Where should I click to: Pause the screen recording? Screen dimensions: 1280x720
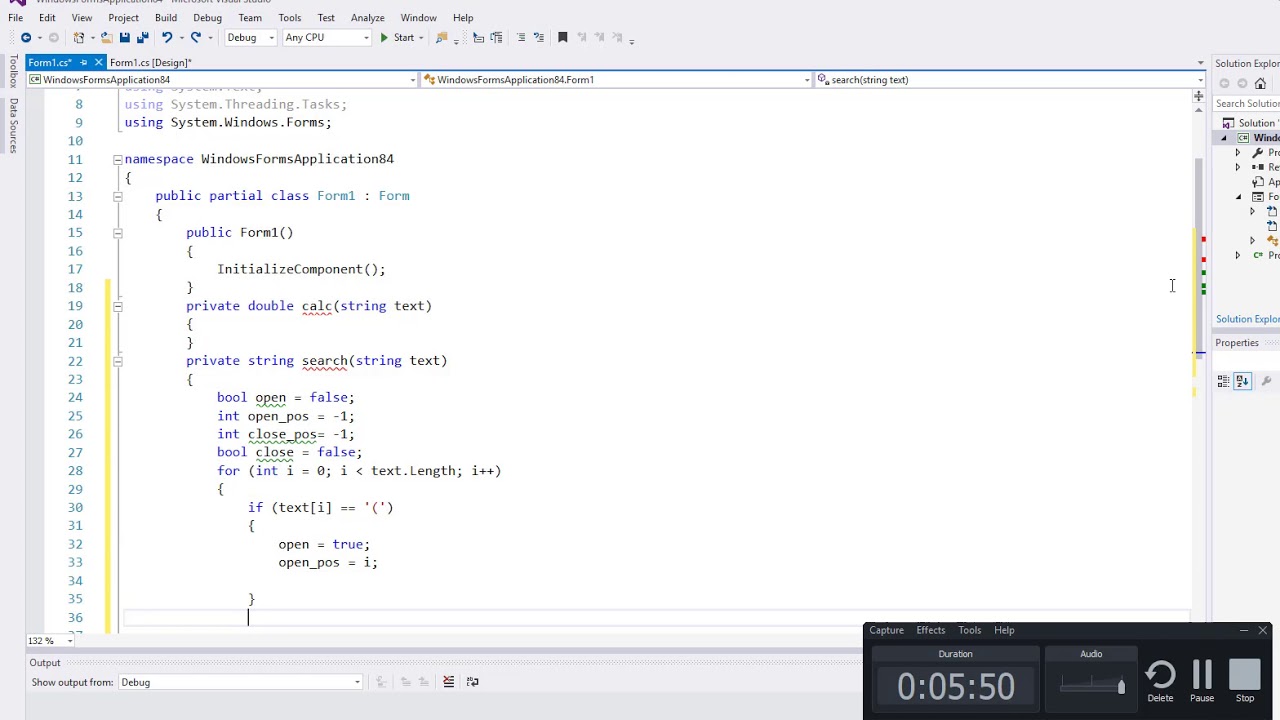point(1202,681)
